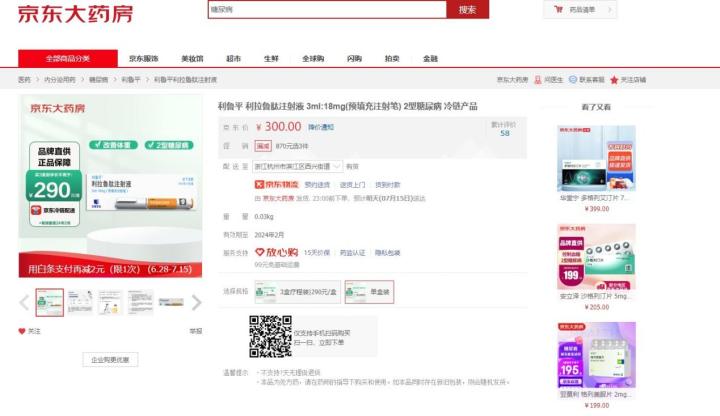Show previous product thumbnails with left arrow
This screenshot has width=720, height=416.
click(24, 302)
